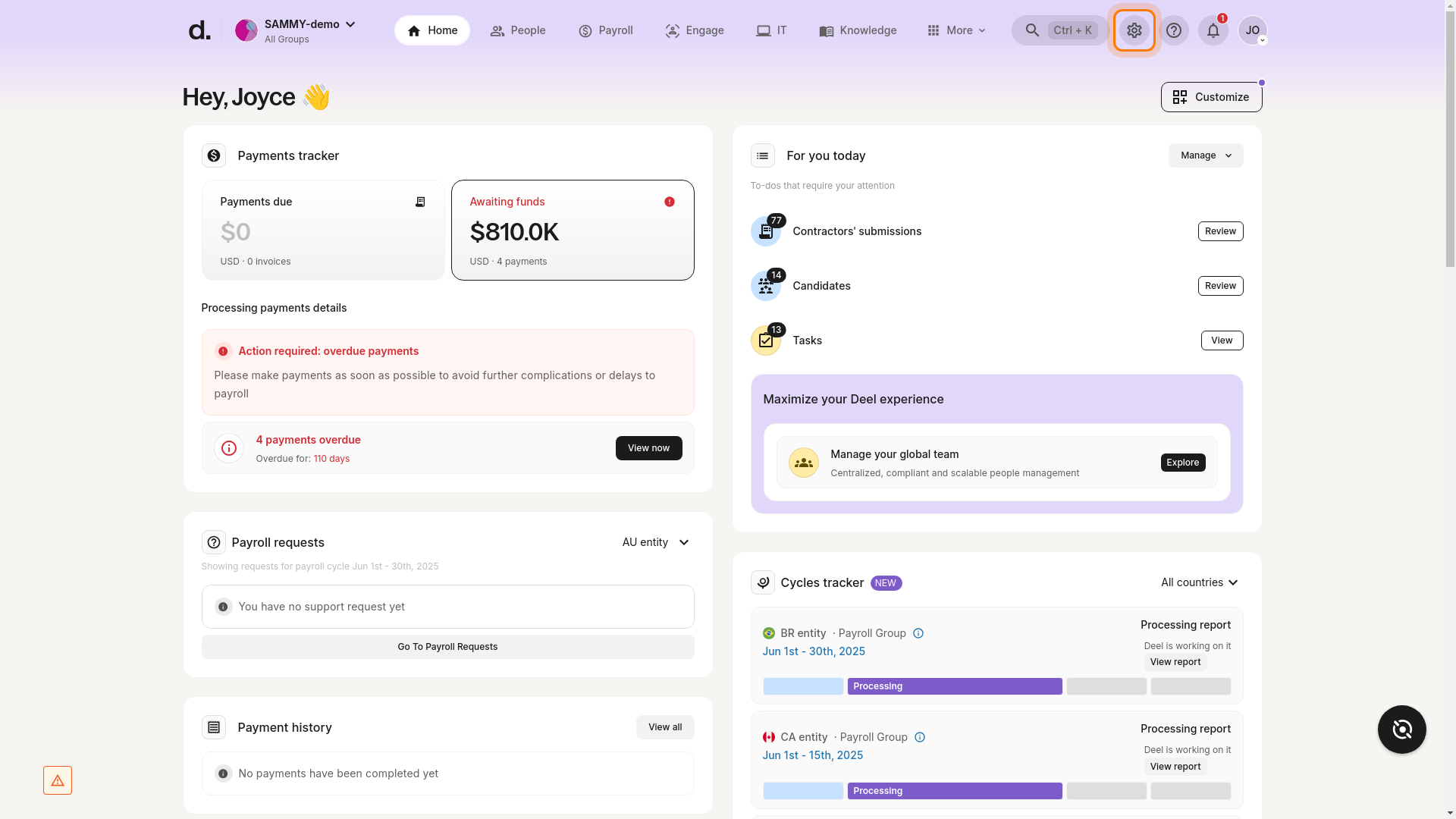Click BR entity Processing progress bar

pyautogui.click(x=954, y=686)
